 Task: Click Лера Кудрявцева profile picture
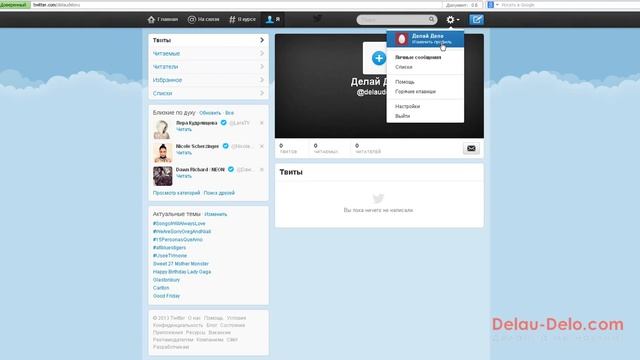coord(162,129)
